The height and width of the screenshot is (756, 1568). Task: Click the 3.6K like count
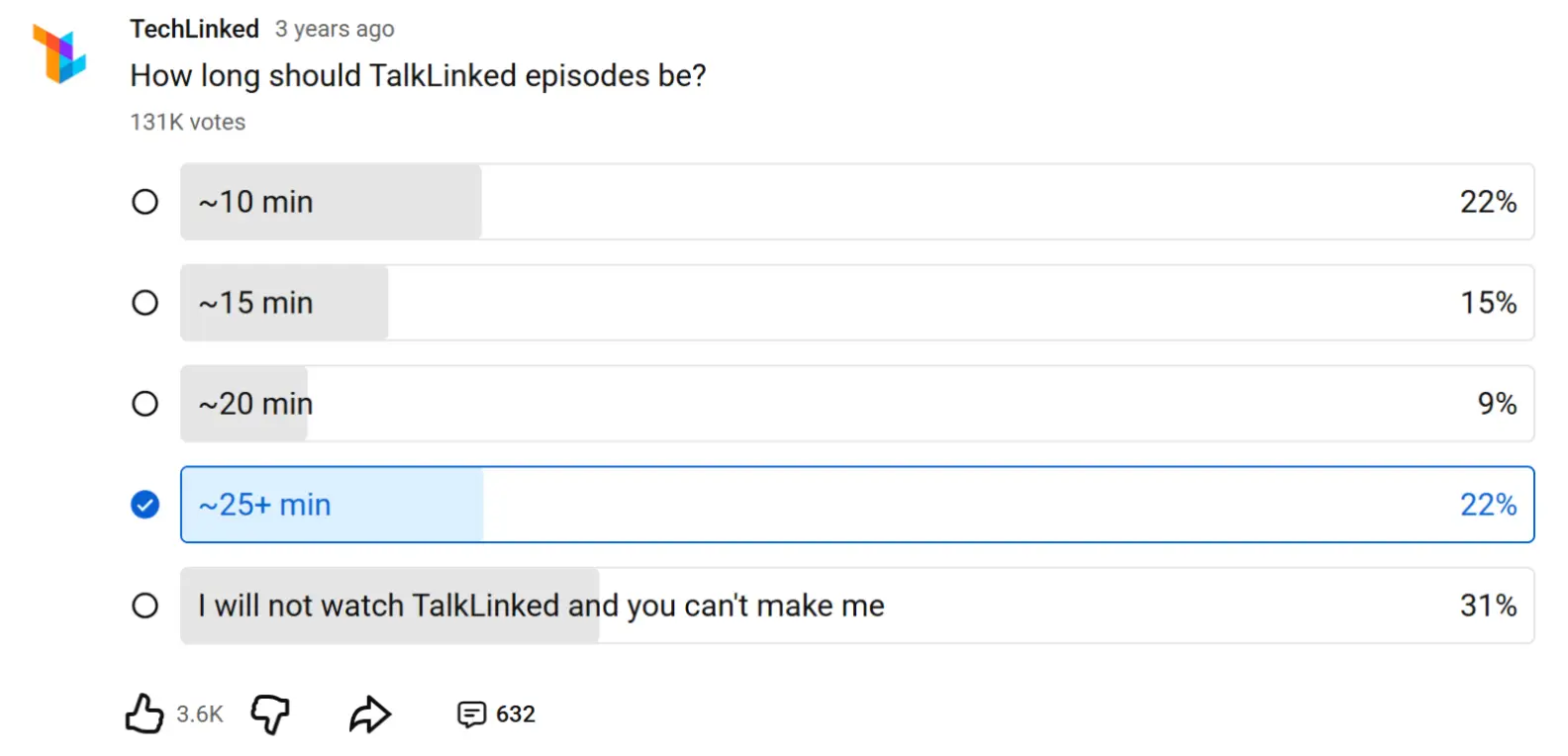coord(200,713)
